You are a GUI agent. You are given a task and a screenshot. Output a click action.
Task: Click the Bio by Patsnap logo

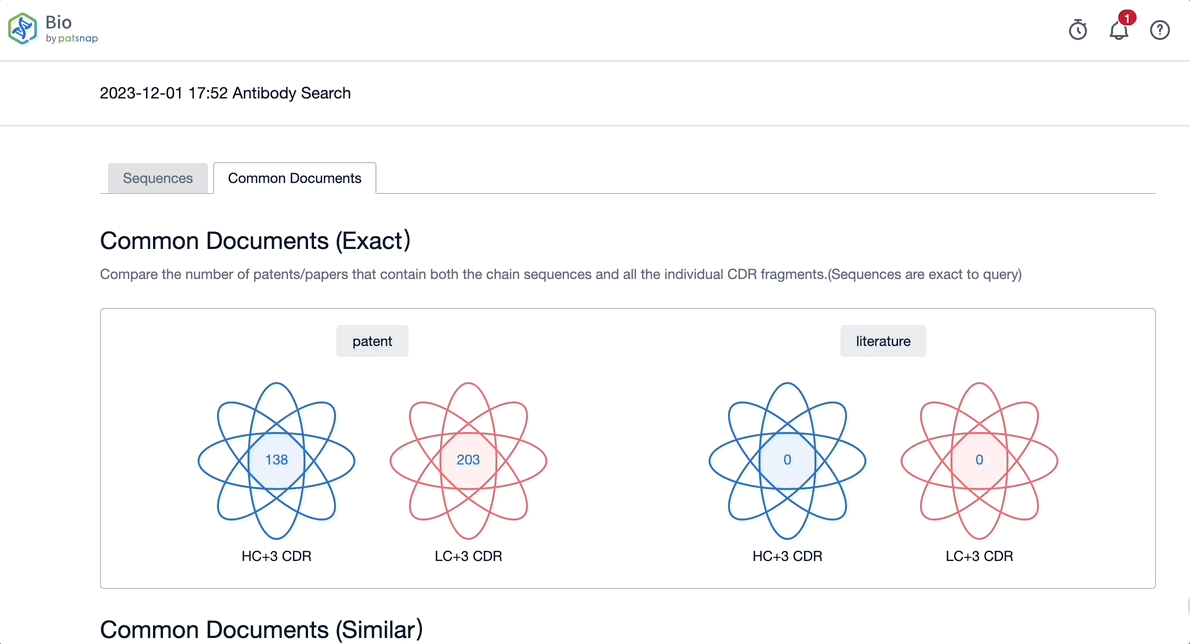click(x=53, y=29)
